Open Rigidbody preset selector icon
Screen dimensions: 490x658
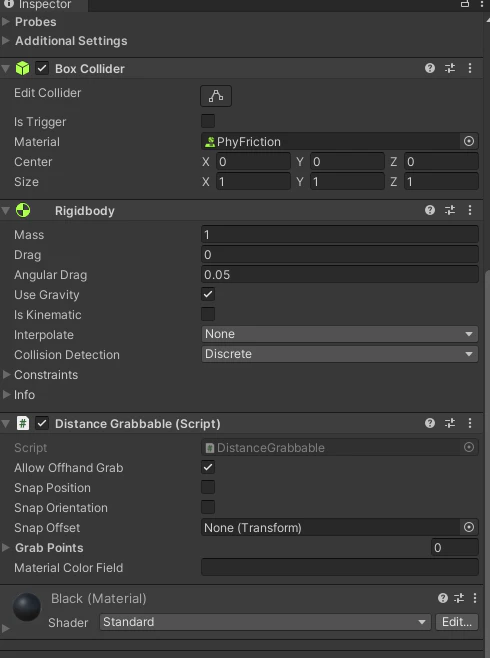click(450, 210)
